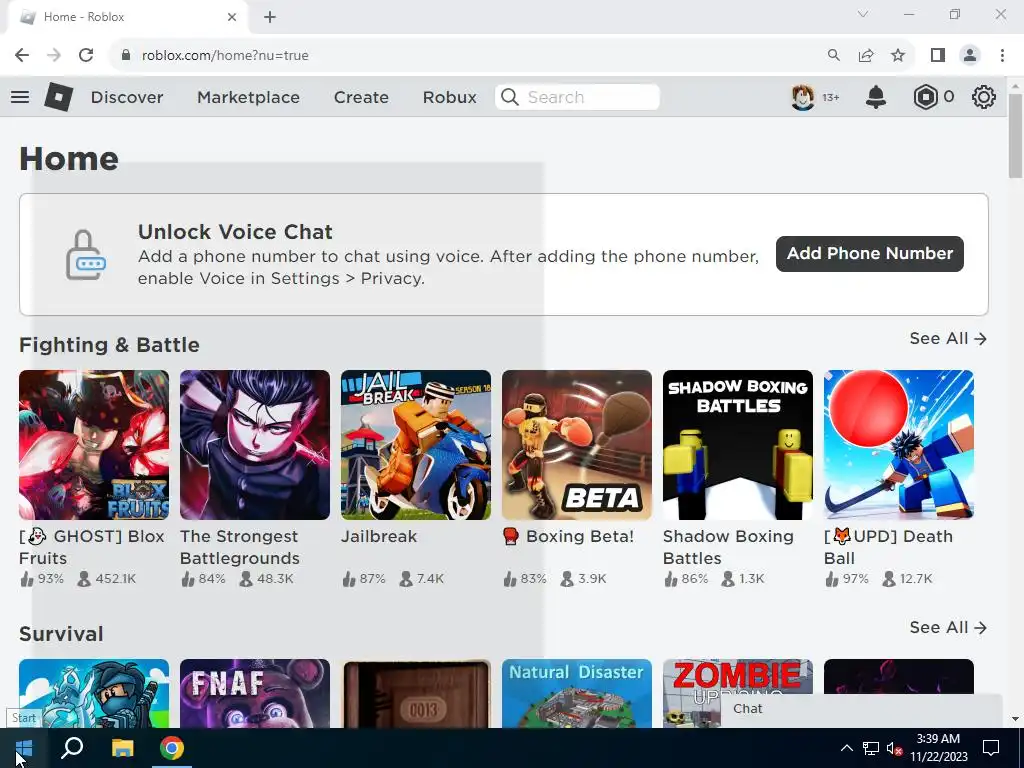Open the Create page
The width and height of the screenshot is (1024, 768).
click(x=361, y=97)
